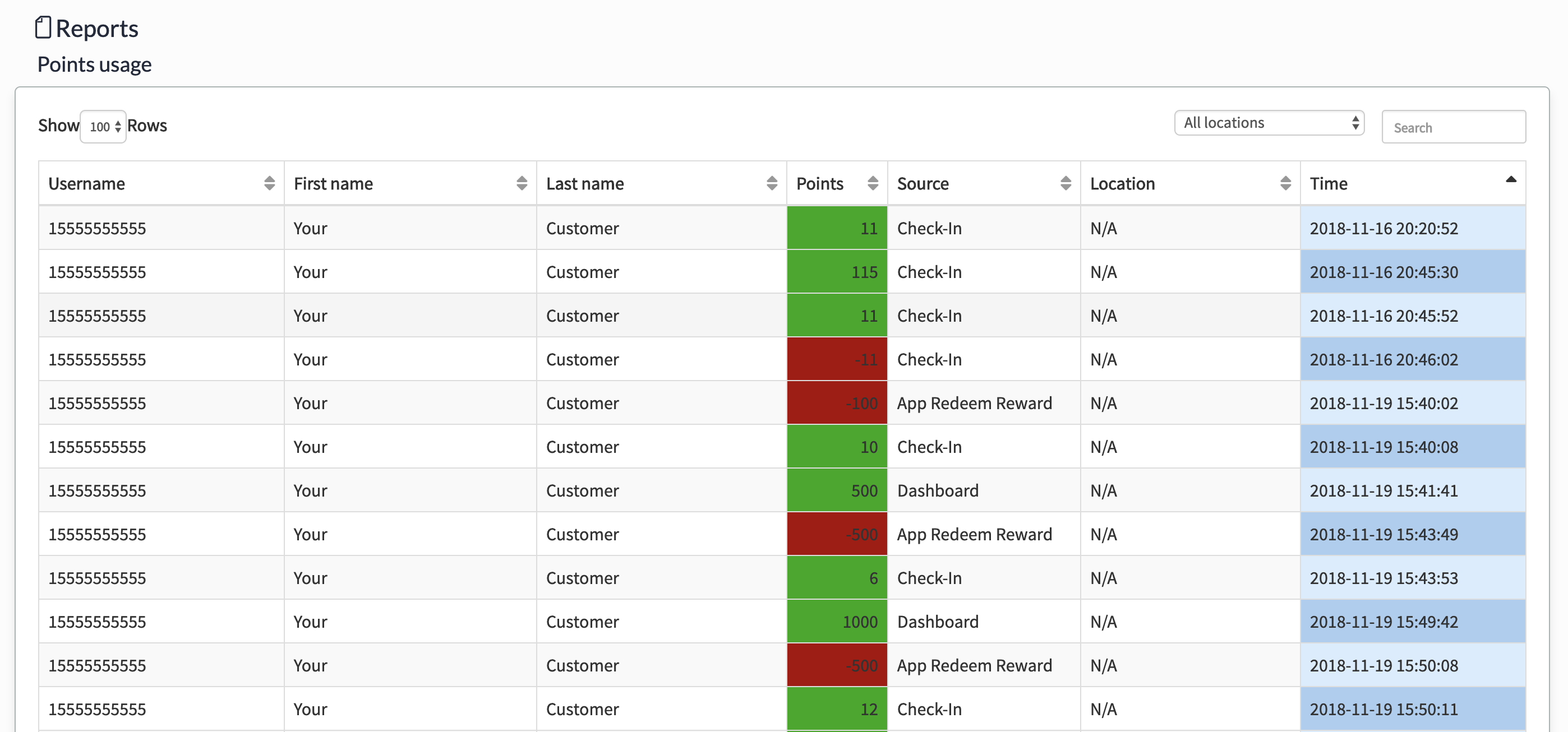Click the time 2018-11-19 15:50:11
This screenshot has height=732, width=1568.
tap(1383, 709)
